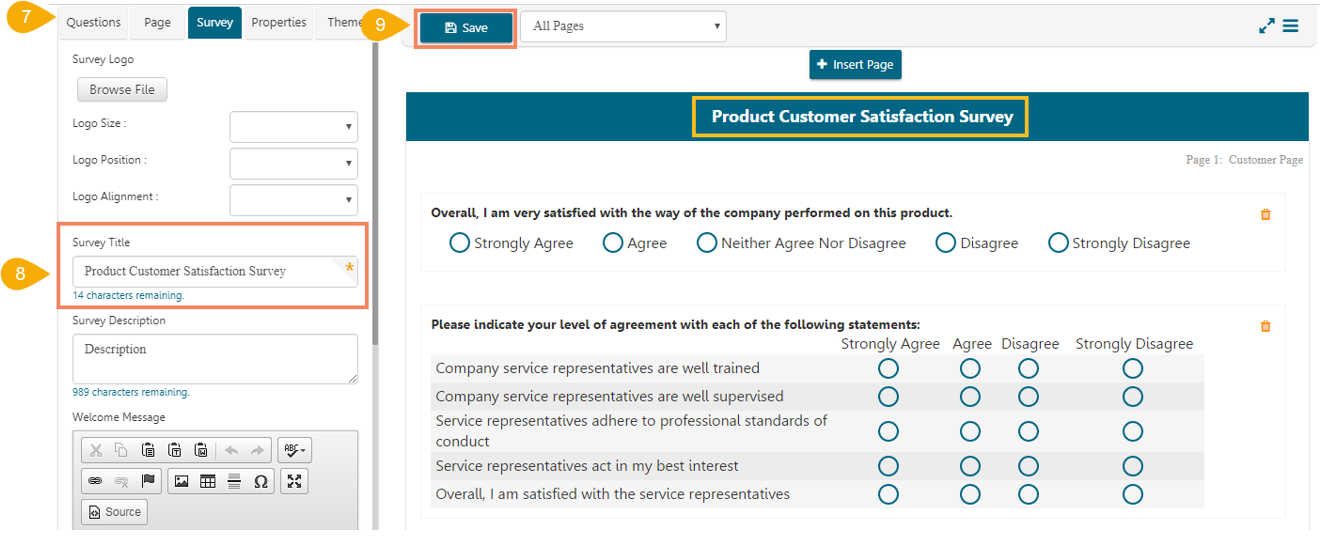Screen dimensions: 1320x544
Task: Open the All Pages dropdown
Action: click(x=623, y=27)
